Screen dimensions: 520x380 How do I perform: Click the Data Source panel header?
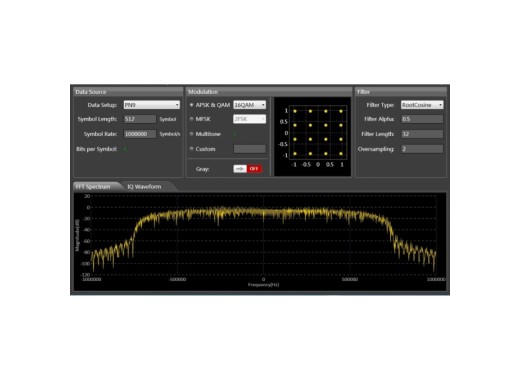128,92
